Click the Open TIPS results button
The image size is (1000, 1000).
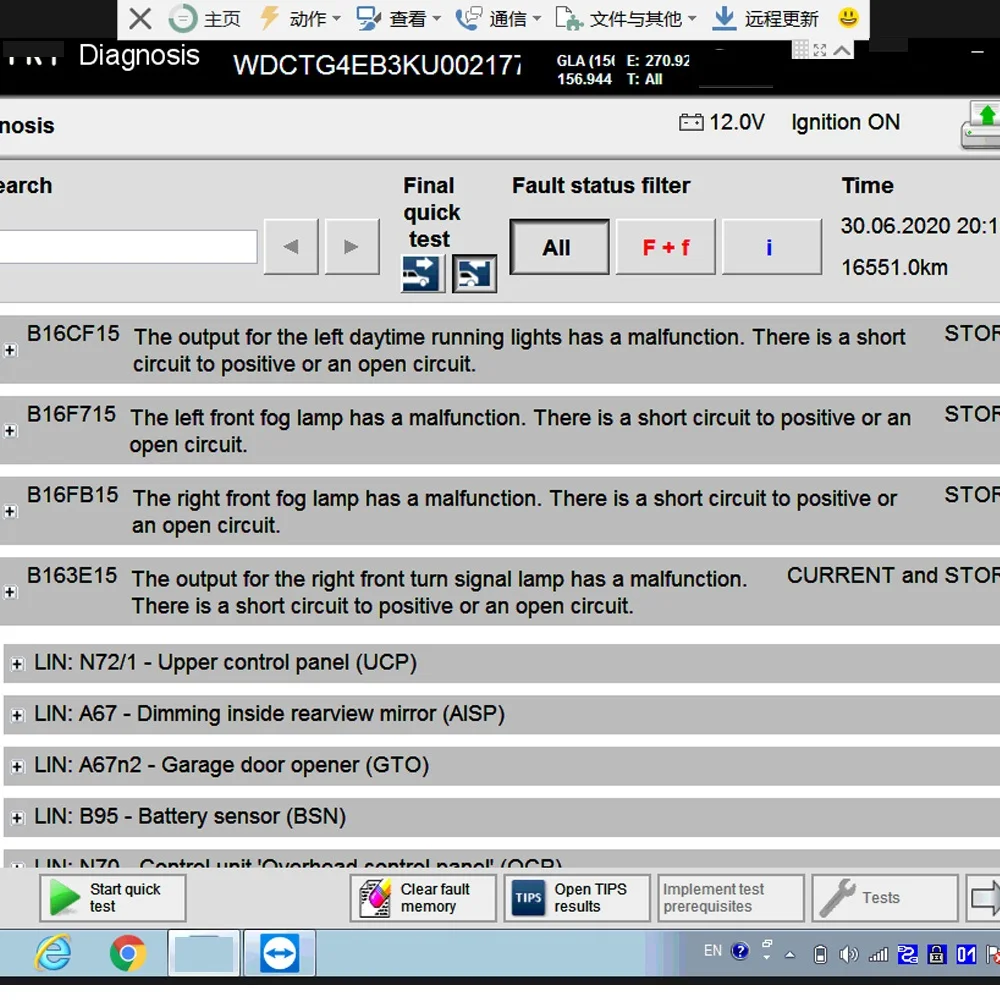(577, 898)
